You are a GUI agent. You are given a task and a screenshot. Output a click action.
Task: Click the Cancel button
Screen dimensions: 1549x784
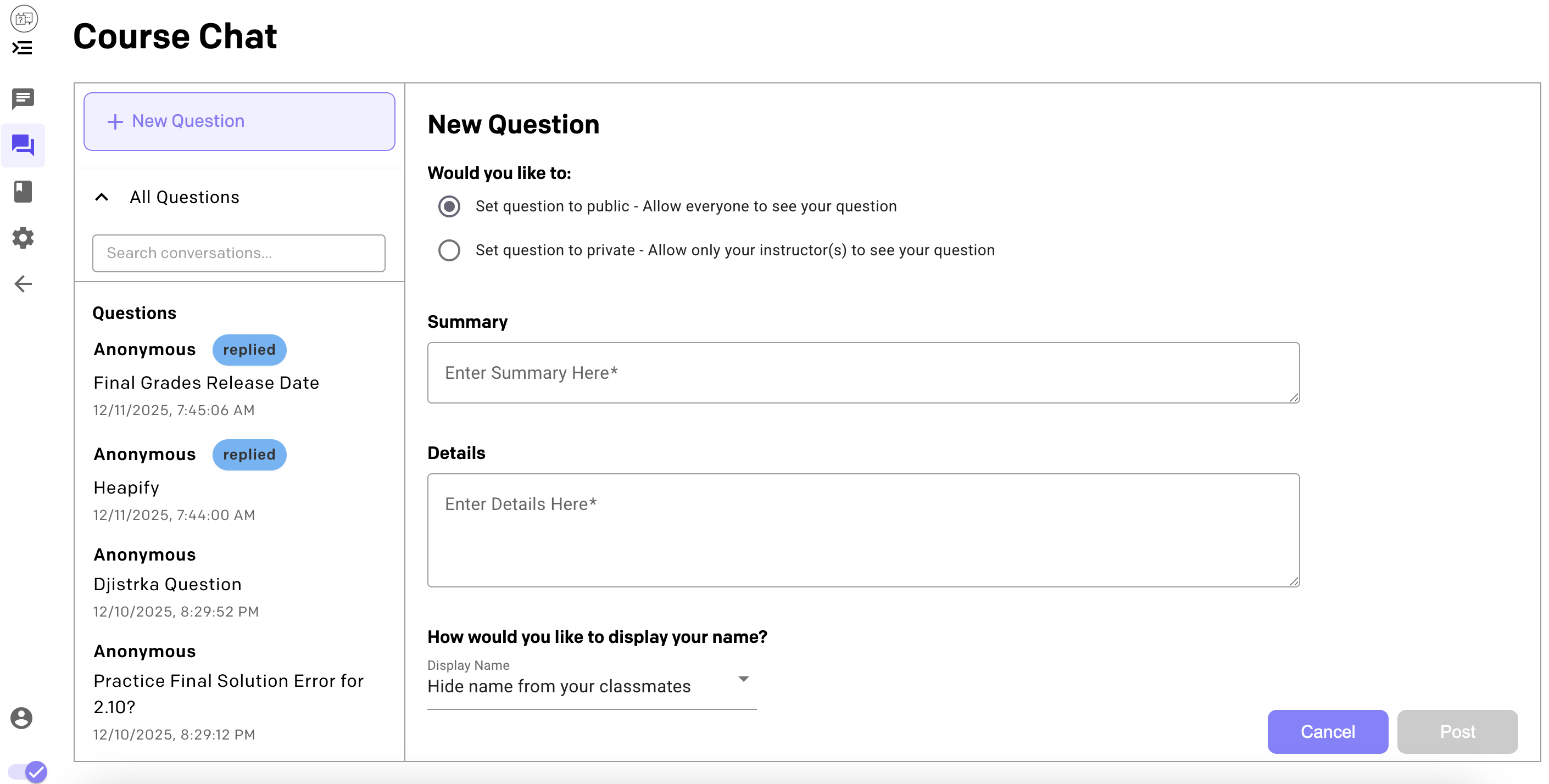coord(1327,731)
